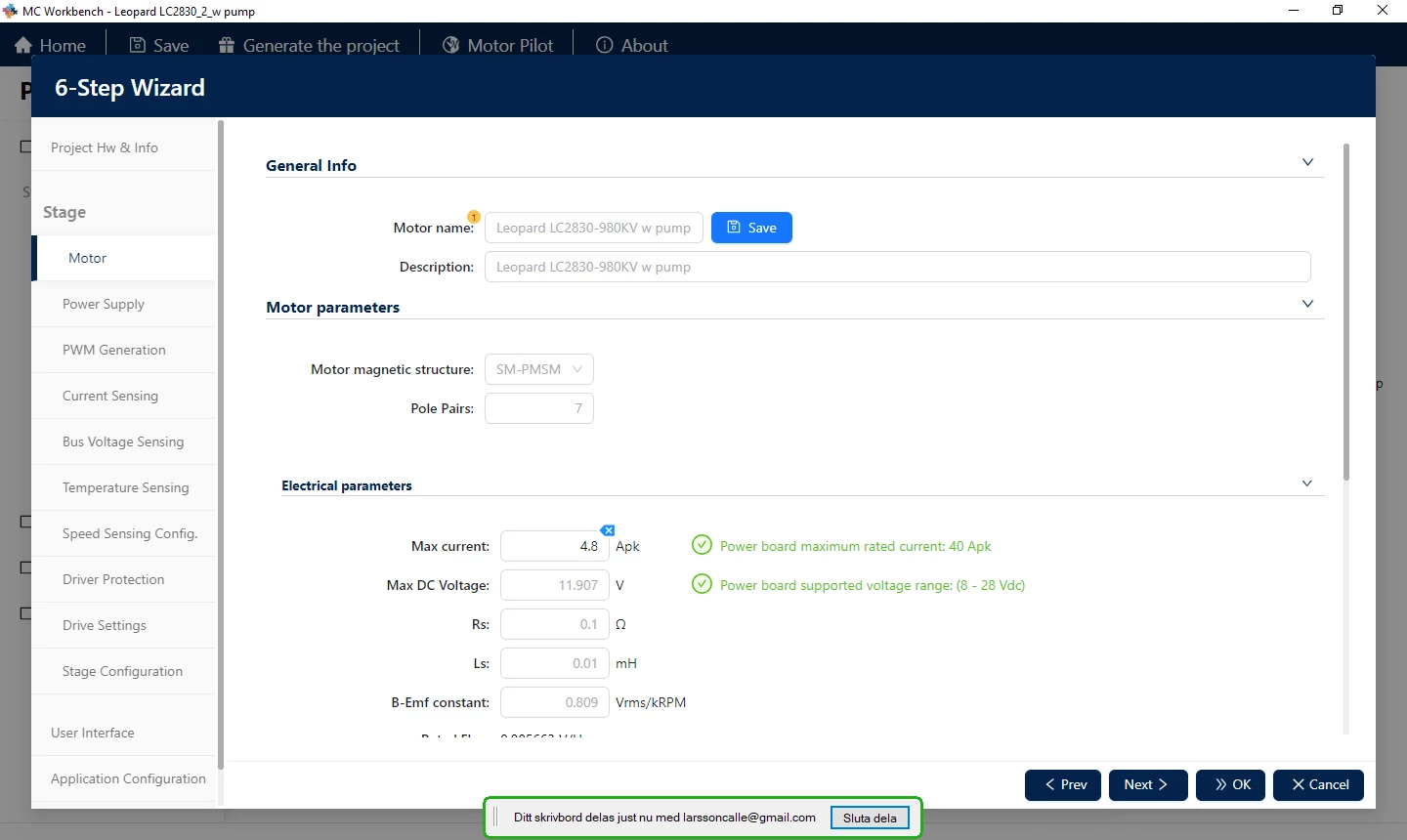Click "Power board supported voltage range" text
The height and width of the screenshot is (840, 1407).
(x=873, y=585)
